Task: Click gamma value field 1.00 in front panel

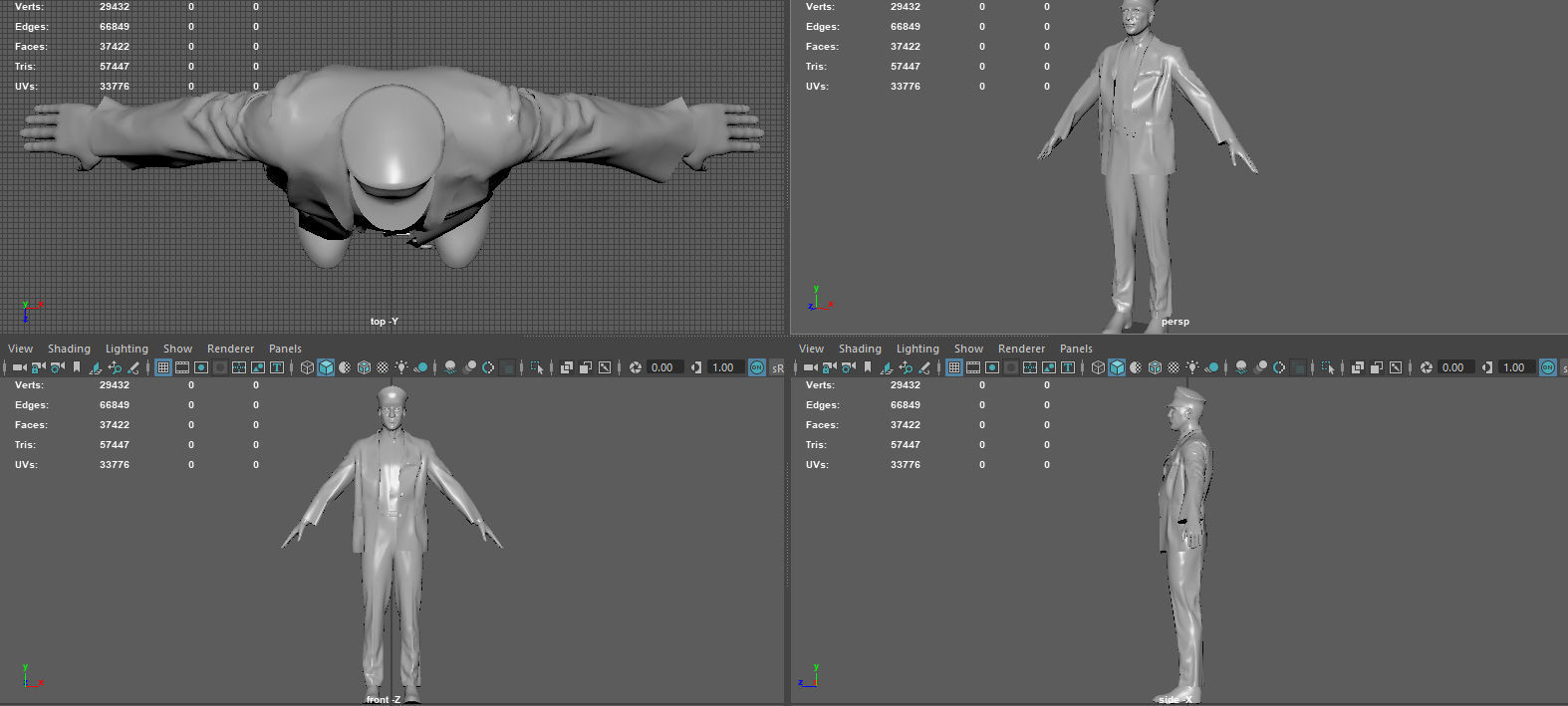Action: click(x=725, y=367)
